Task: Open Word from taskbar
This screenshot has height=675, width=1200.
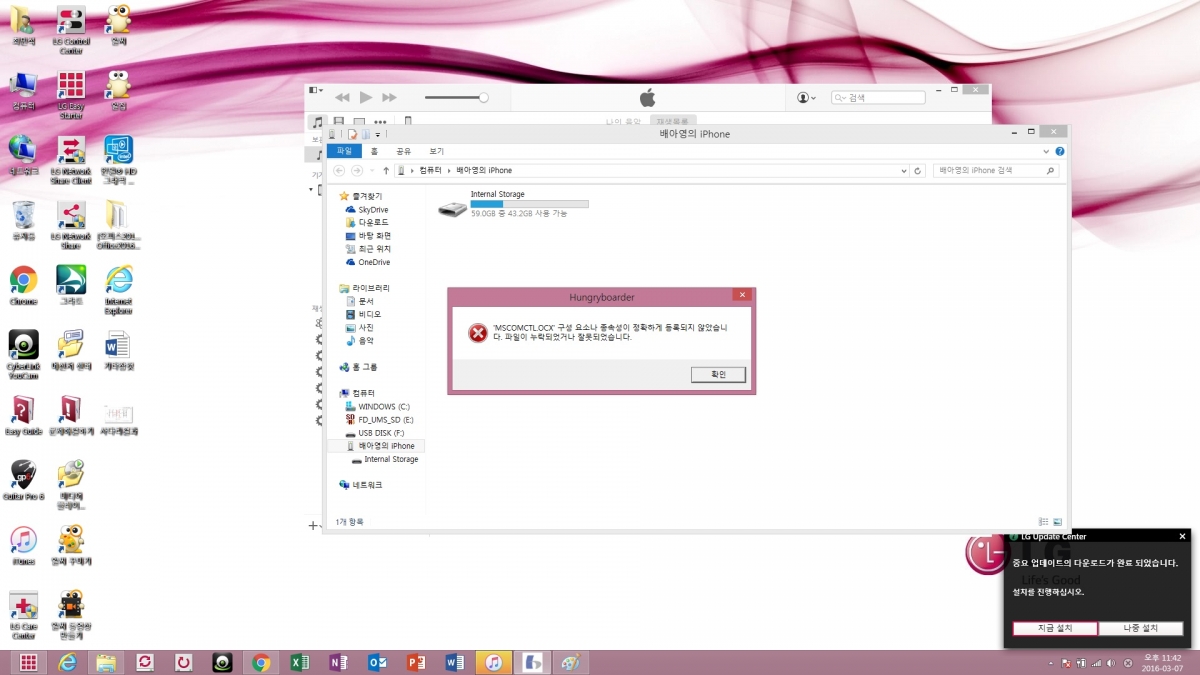Action: [455, 662]
